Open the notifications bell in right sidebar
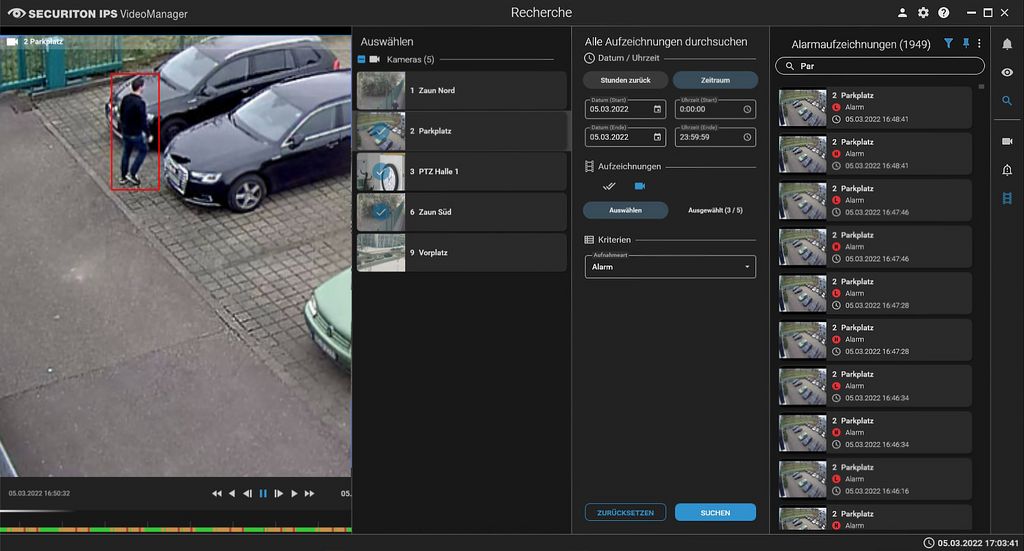 coord(1007,44)
